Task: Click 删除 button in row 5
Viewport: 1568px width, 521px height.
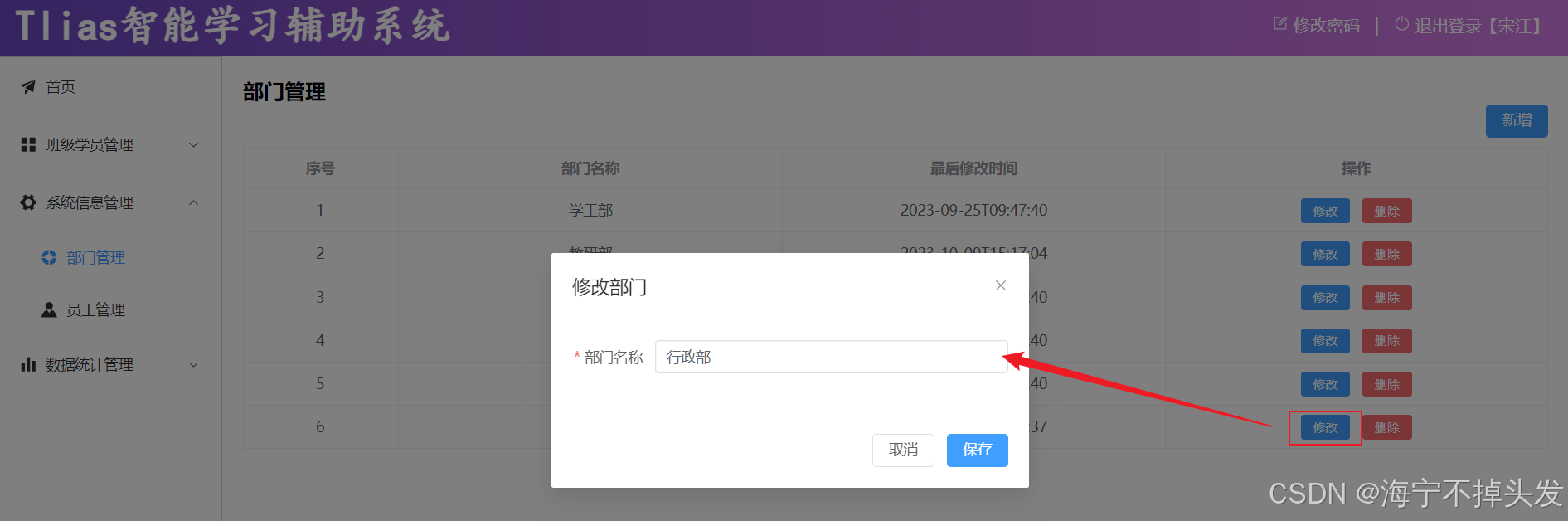Action: pyautogui.click(x=1386, y=384)
